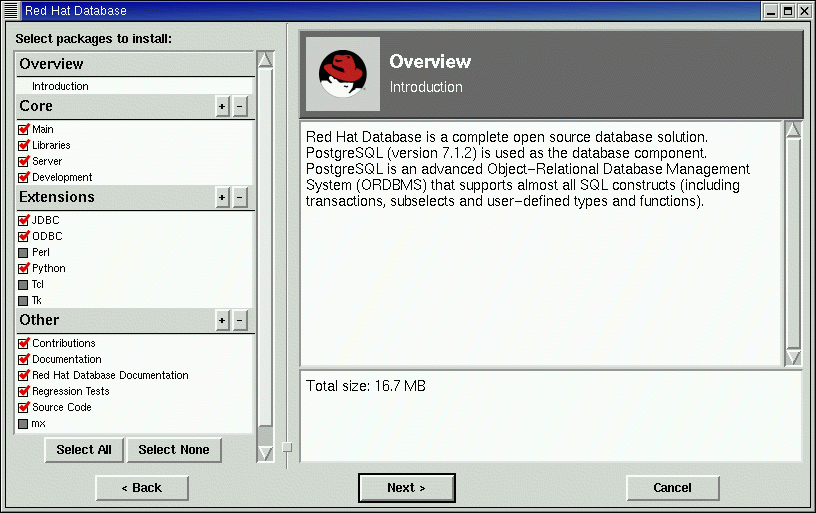Click description pane scrollbar up arrow
816x513 pixels.
click(x=793, y=130)
